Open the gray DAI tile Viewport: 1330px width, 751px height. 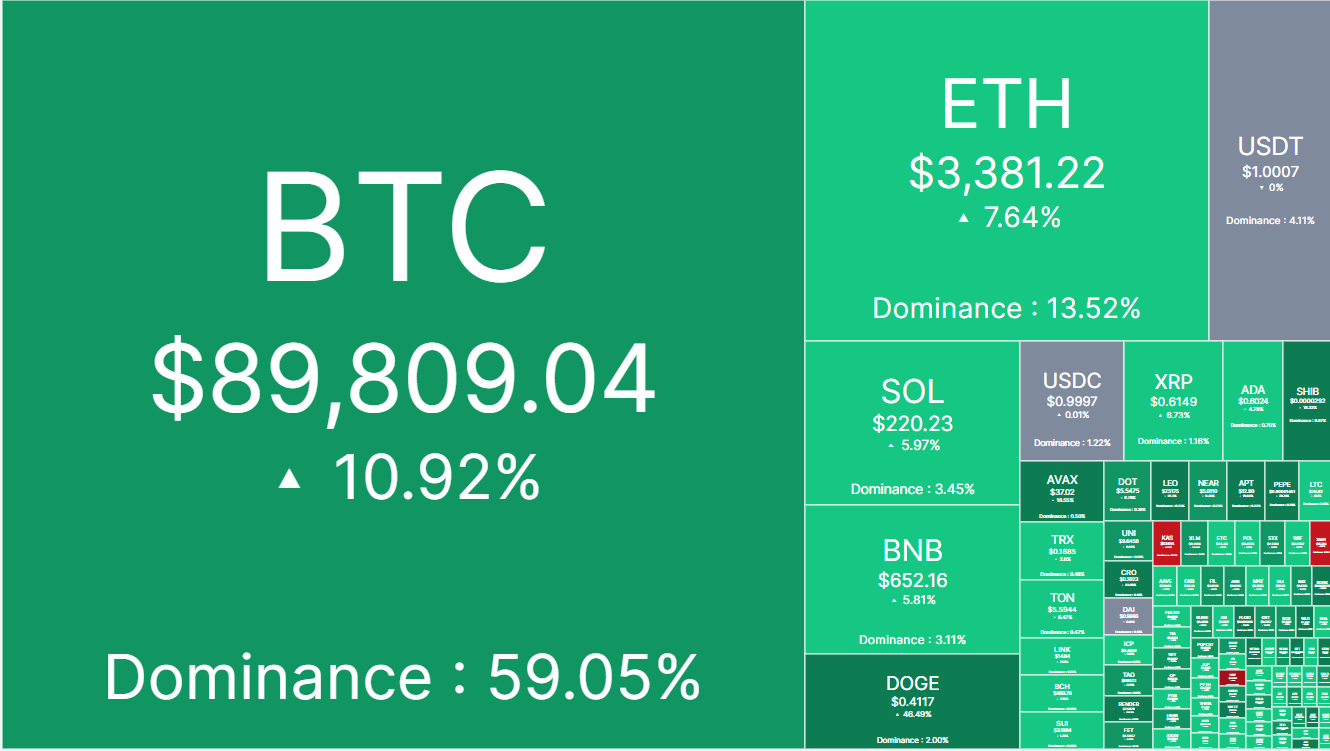pos(1128,617)
